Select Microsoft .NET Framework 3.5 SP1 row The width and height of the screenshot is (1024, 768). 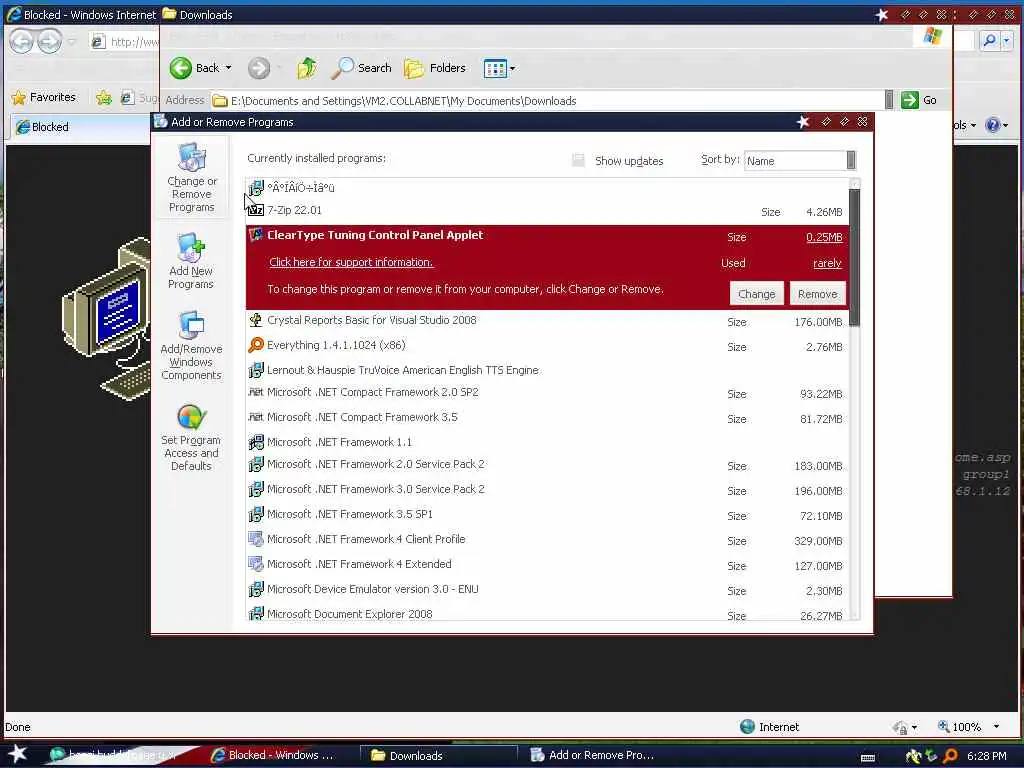click(547, 515)
